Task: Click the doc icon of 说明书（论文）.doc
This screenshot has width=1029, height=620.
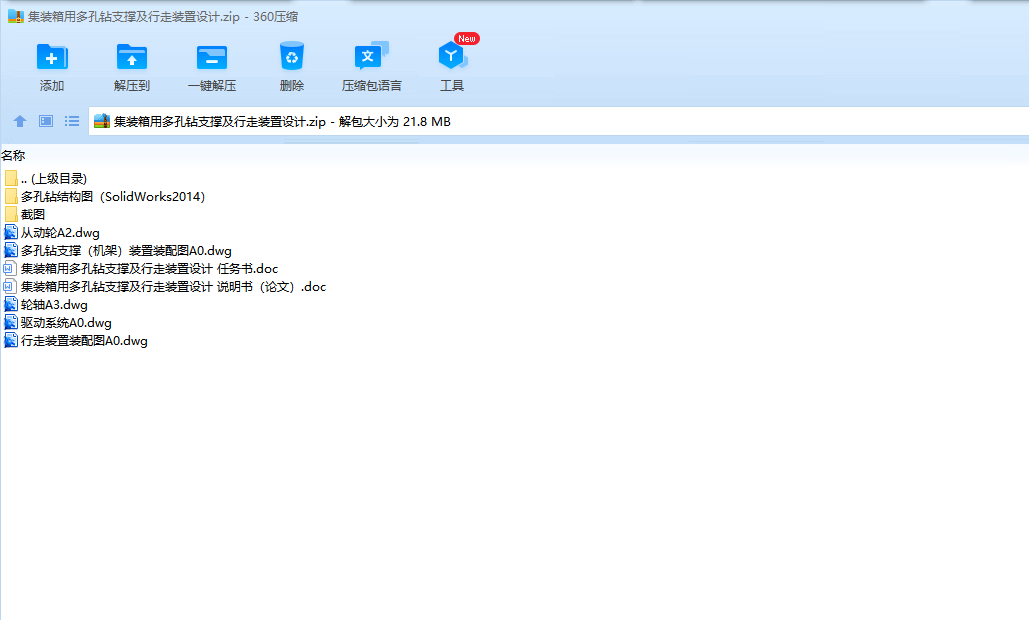Action: pyautogui.click(x=10, y=287)
